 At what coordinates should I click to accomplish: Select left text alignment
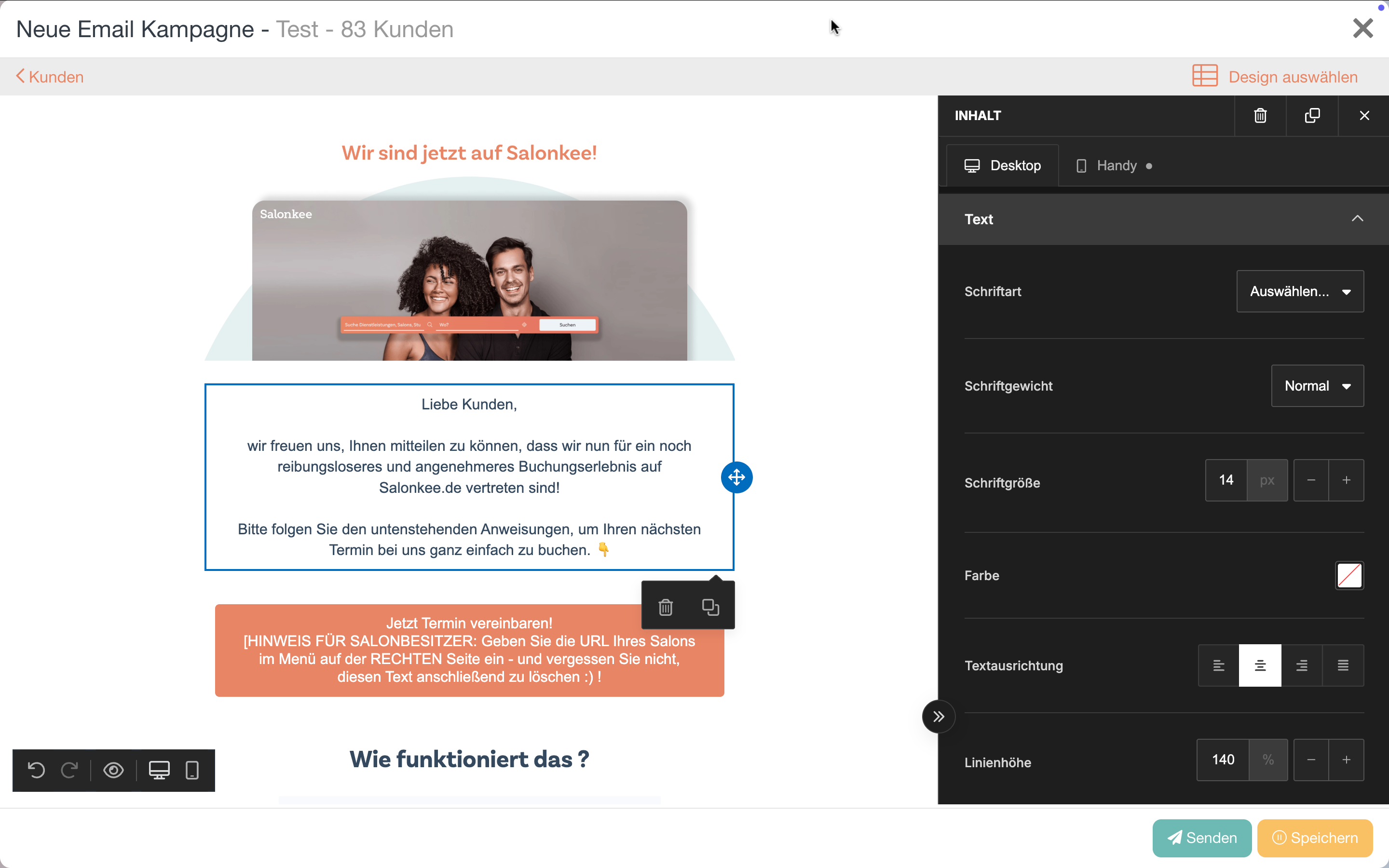click(x=1219, y=665)
